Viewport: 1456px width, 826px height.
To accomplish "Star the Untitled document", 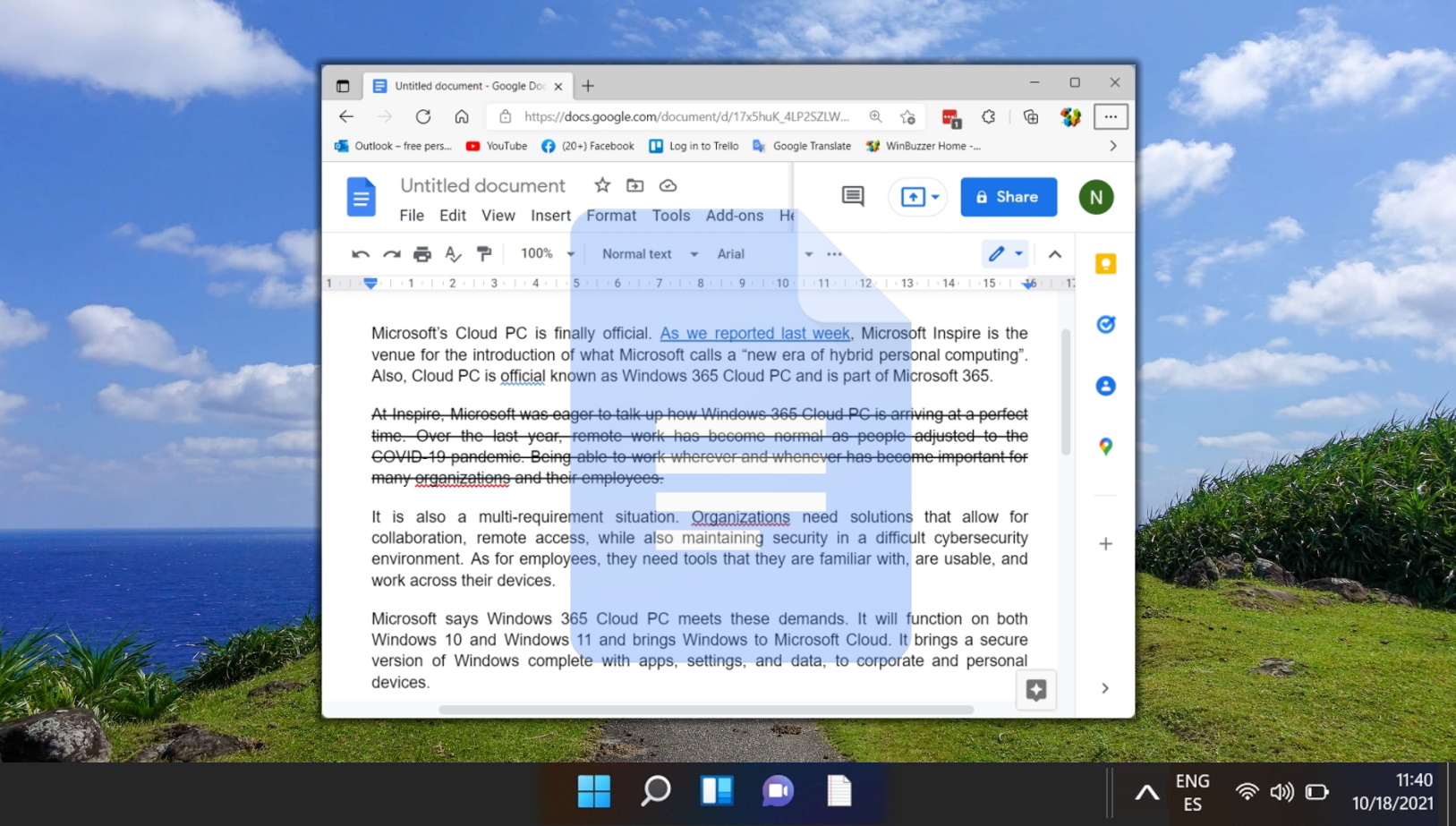I will [x=602, y=185].
